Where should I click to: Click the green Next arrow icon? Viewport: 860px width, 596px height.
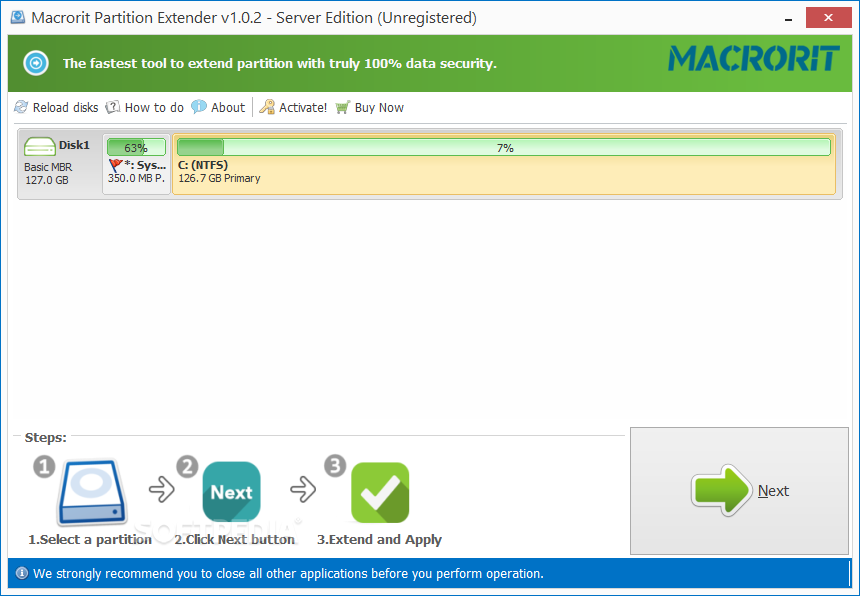[x=721, y=490]
